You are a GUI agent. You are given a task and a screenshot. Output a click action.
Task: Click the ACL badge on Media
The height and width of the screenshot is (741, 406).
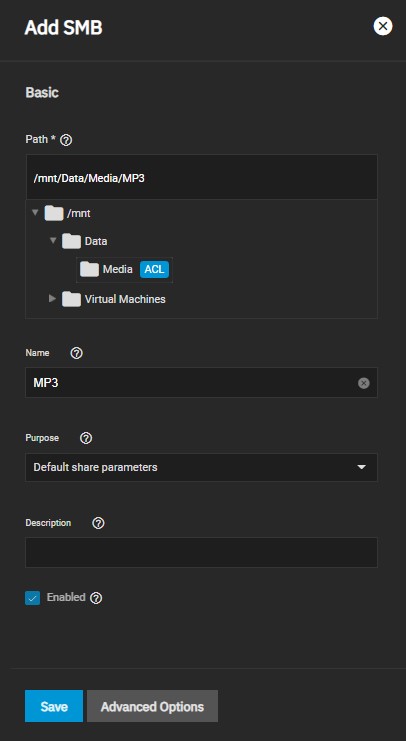(x=155, y=269)
